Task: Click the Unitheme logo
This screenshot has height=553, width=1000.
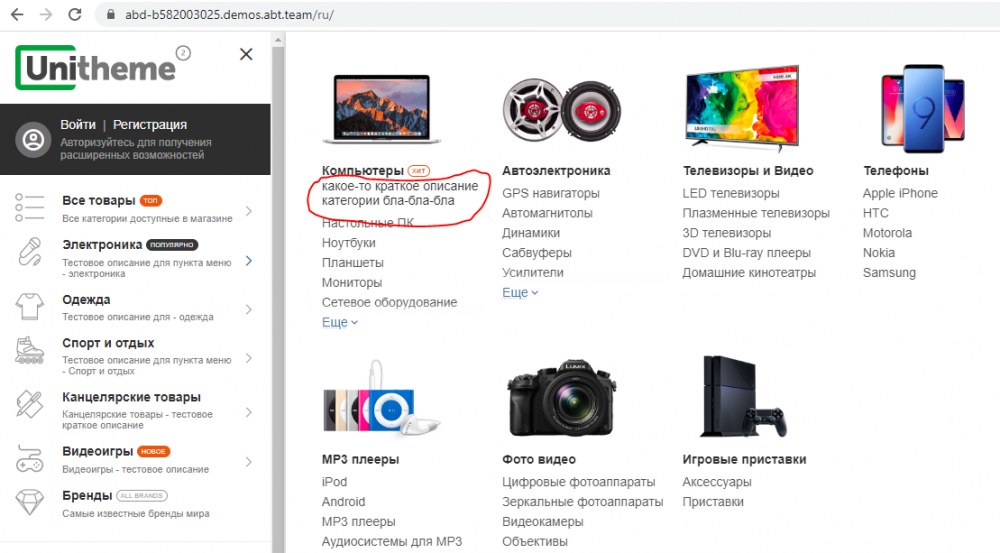Action: tap(96, 68)
